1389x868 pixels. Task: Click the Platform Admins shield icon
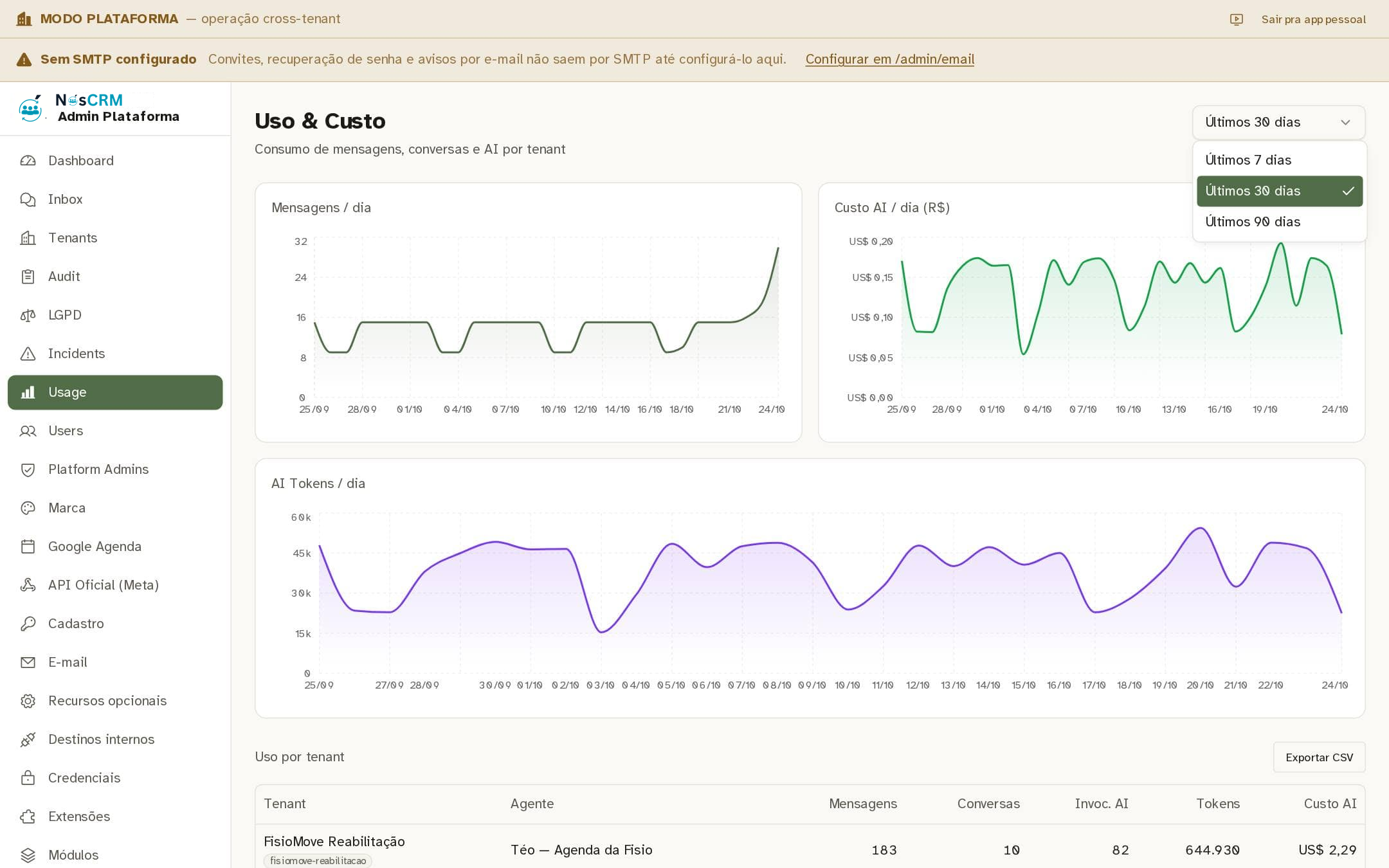pos(28,469)
